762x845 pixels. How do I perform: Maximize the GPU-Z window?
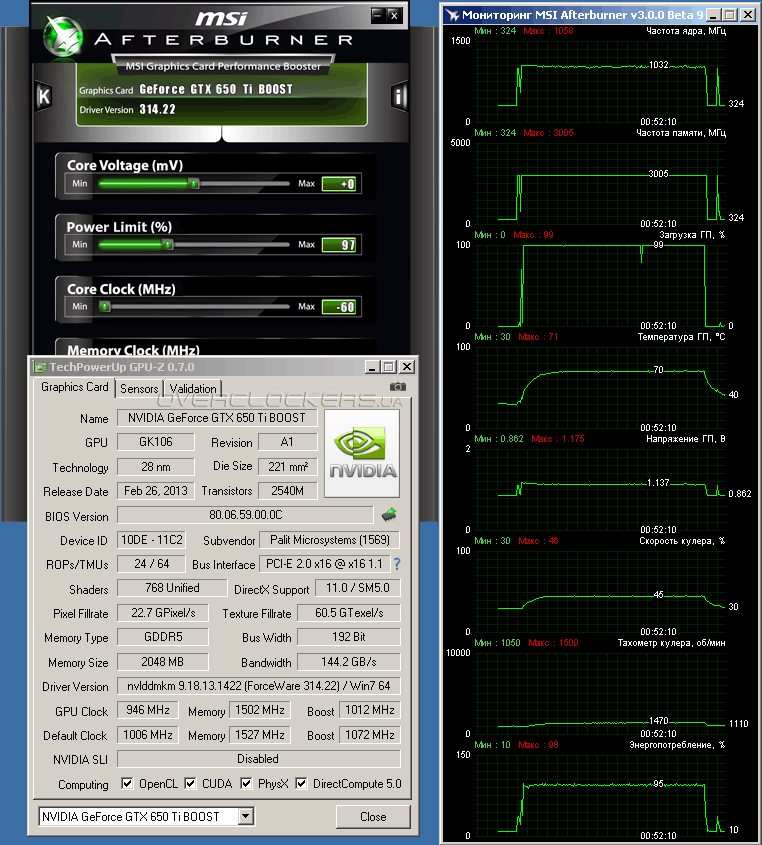(x=389, y=367)
